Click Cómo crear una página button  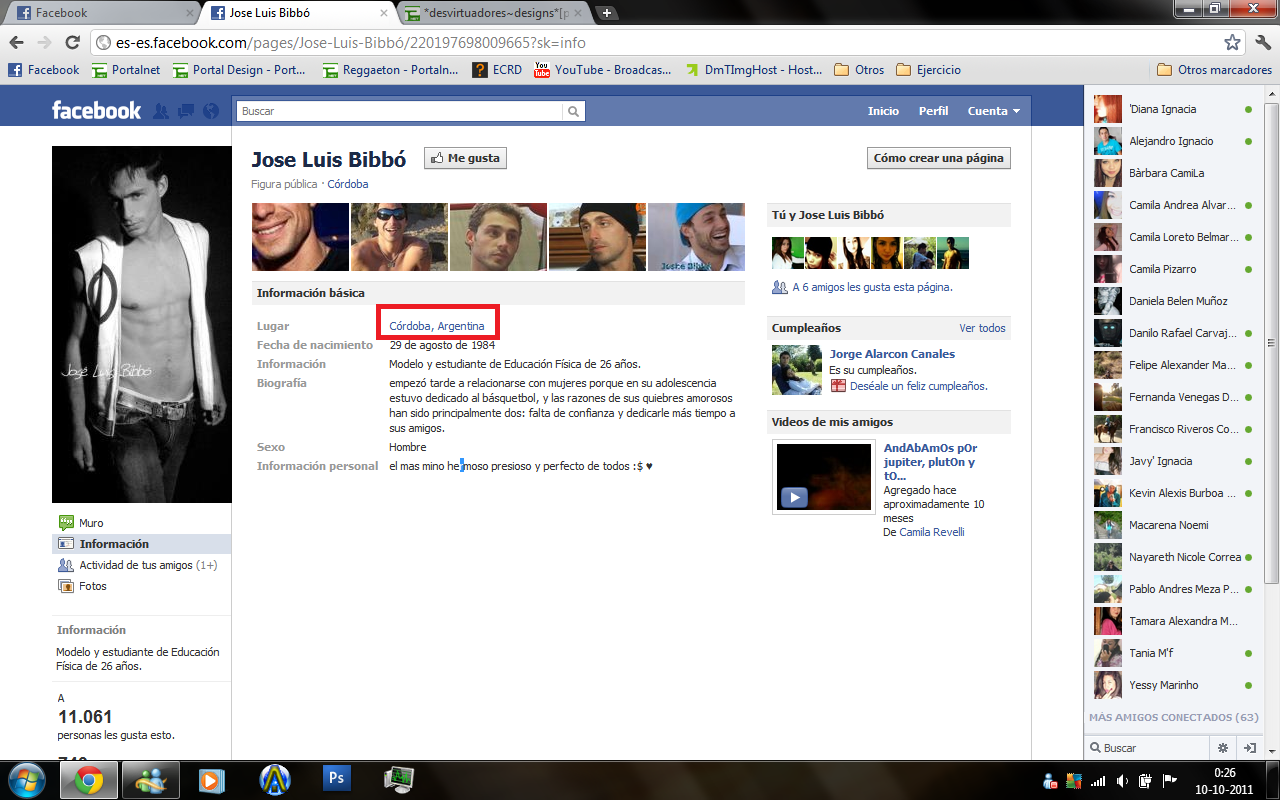click(938, 158)
